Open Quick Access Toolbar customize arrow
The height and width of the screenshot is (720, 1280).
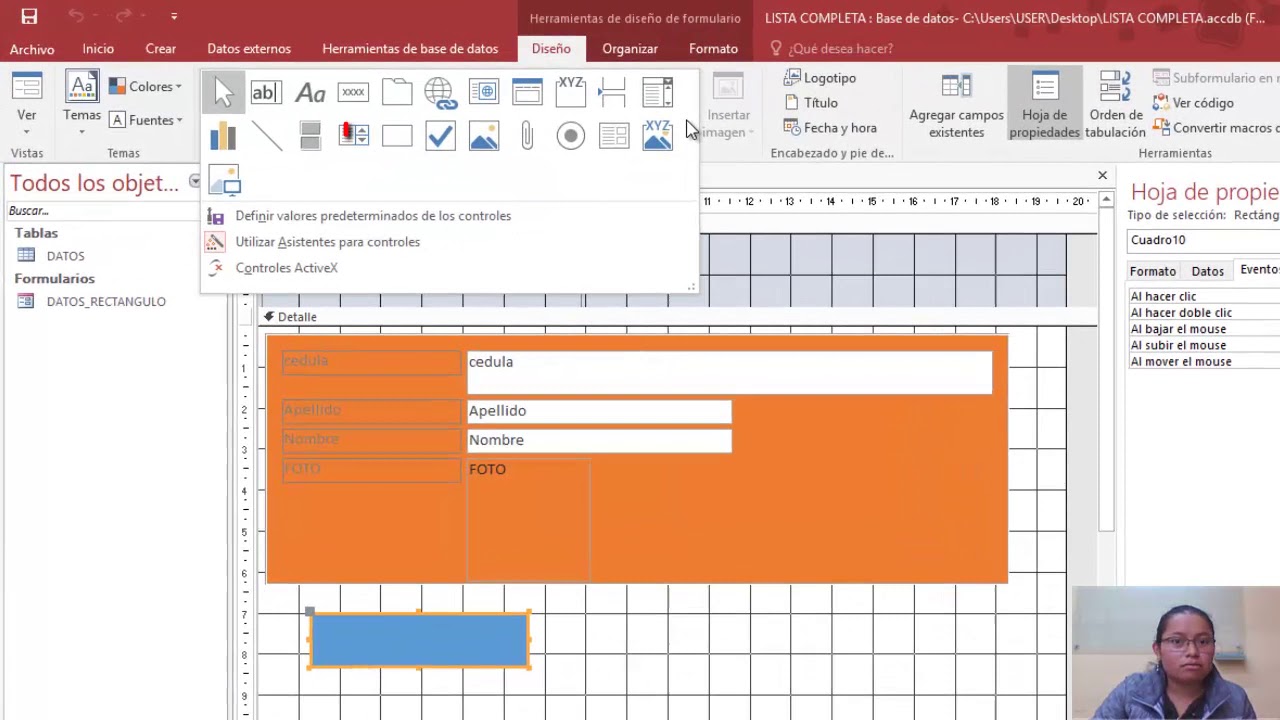point(174,17)
